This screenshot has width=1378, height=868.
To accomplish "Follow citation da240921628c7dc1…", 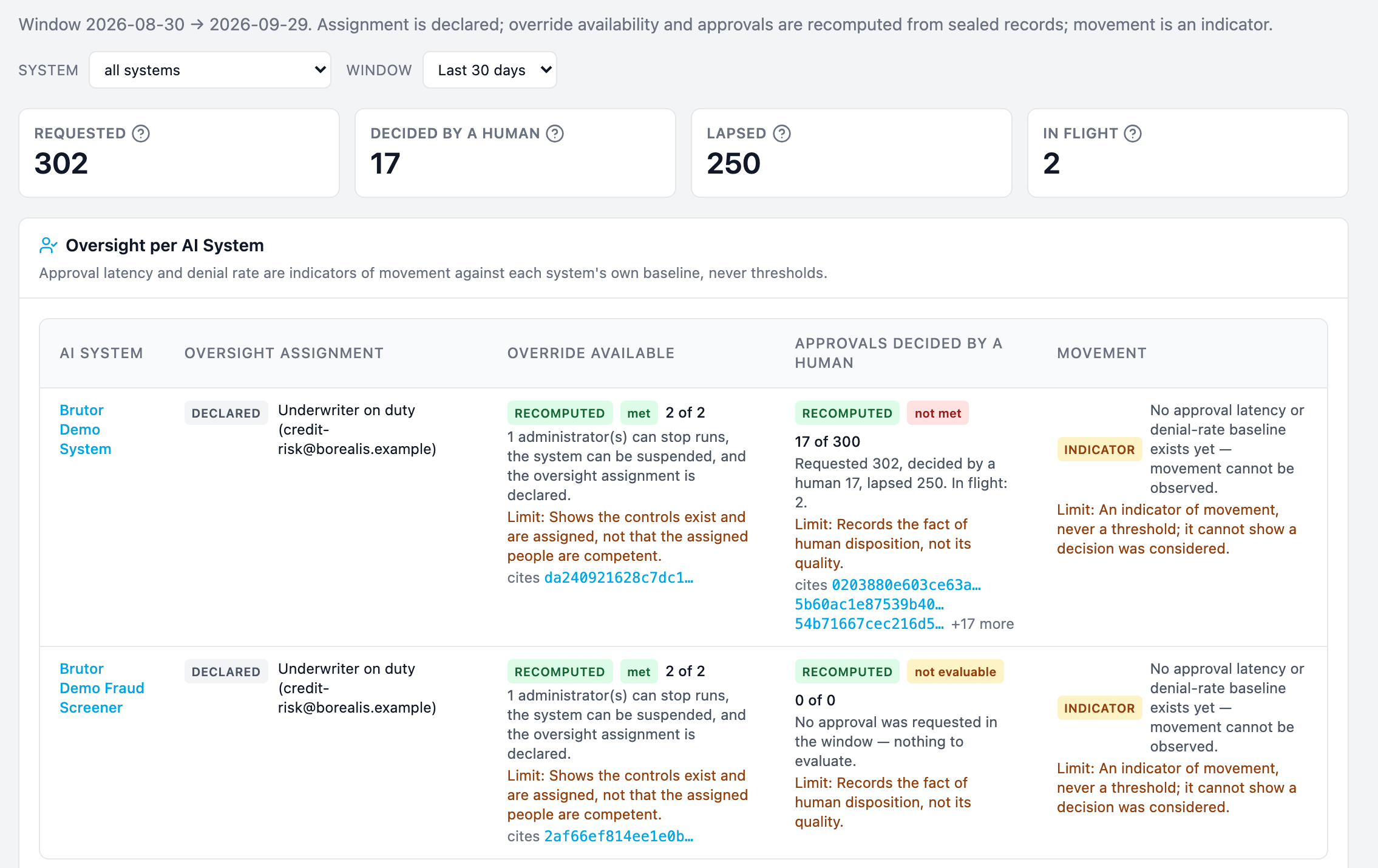I will pos(619,578).
